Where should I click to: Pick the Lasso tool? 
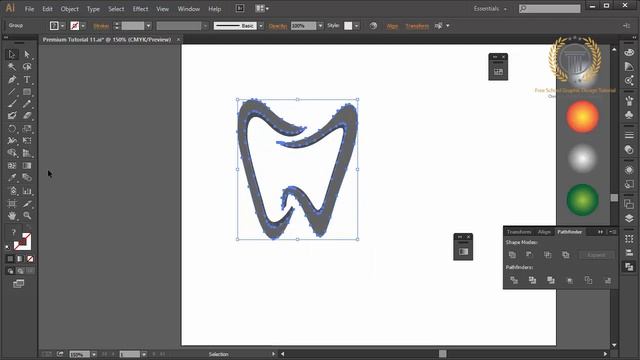tap(27, 67)
